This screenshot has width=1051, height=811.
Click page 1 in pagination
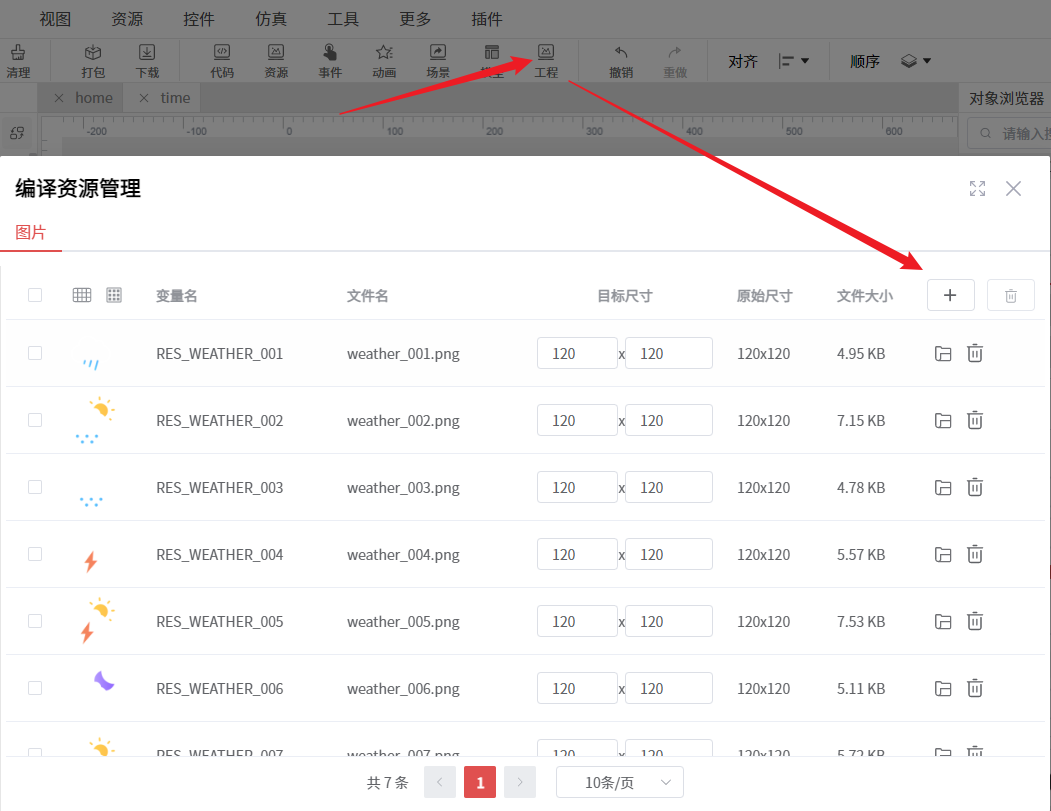tap(480, 782)
